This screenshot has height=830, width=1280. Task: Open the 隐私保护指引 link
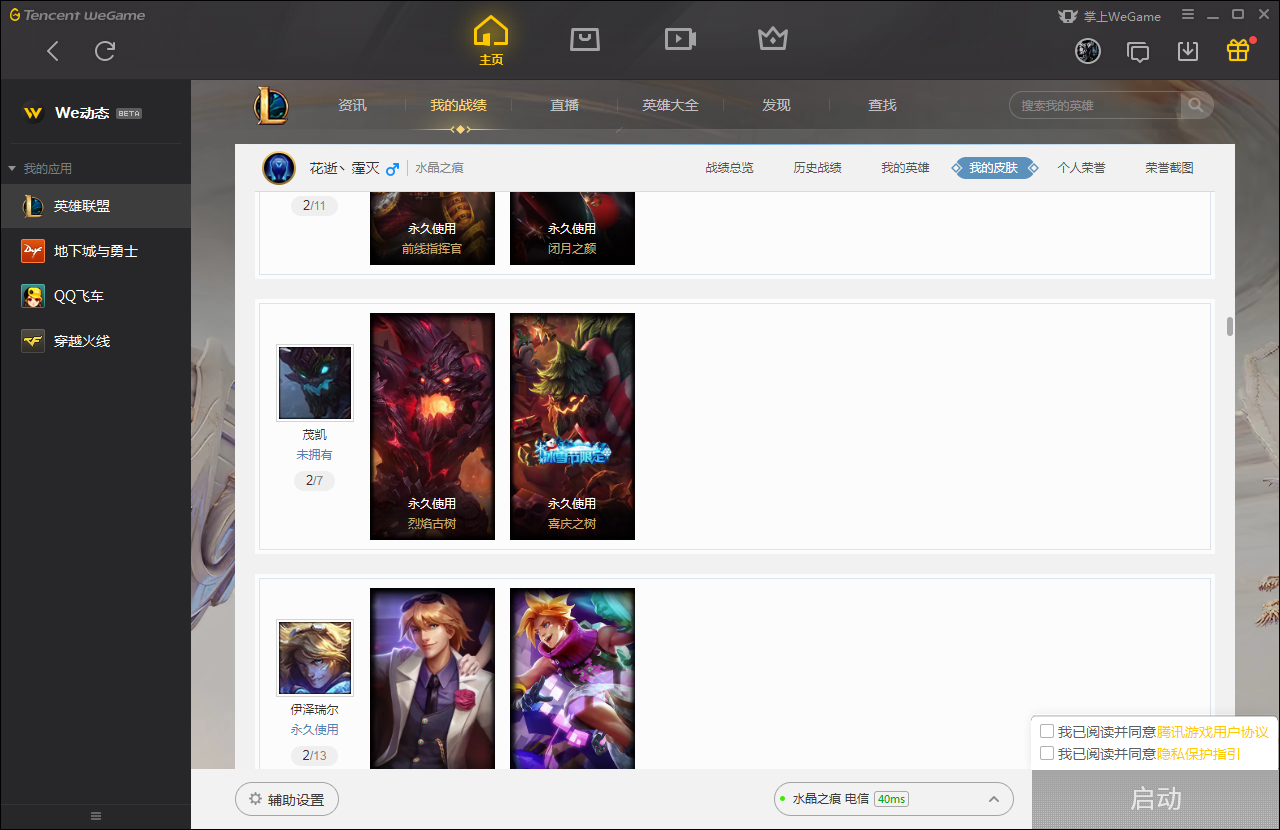(1198, 754)
